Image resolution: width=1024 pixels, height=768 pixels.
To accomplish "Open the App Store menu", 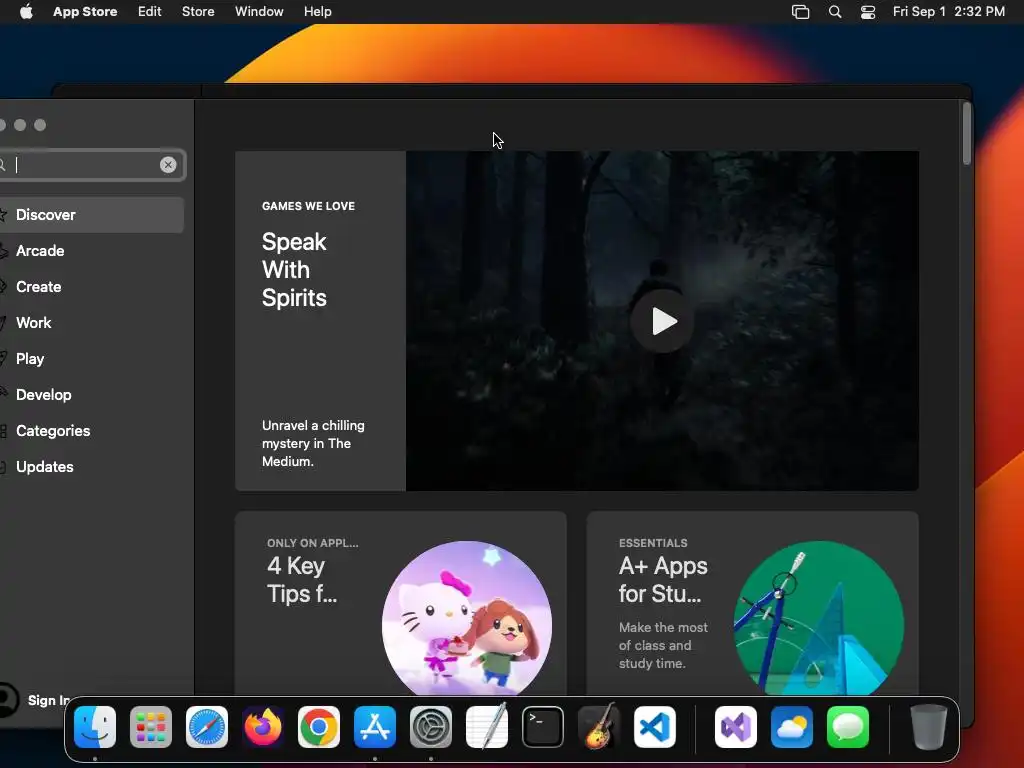I will coord(85,12).
